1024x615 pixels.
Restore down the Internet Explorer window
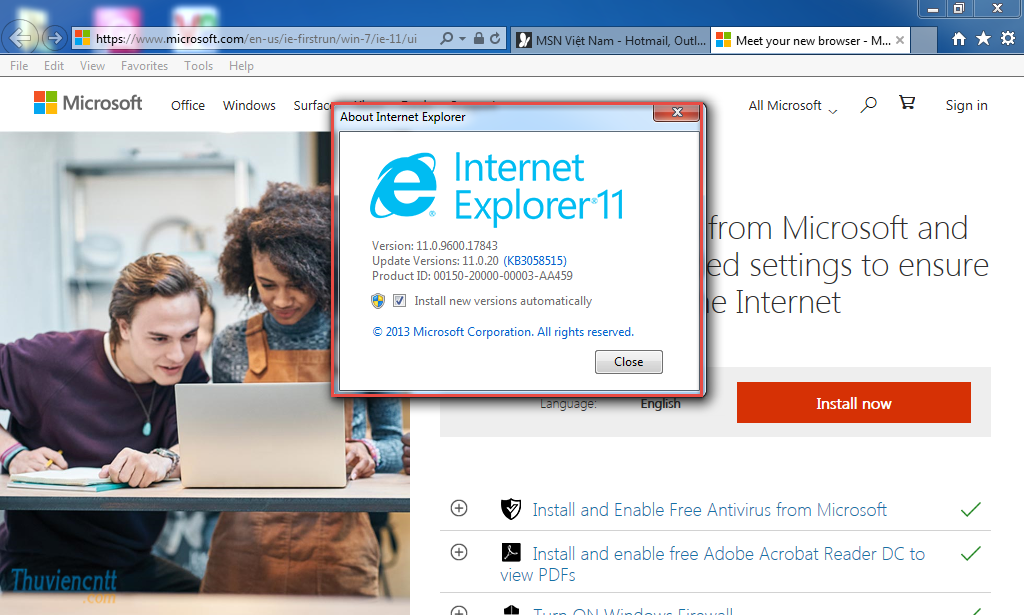pos(959,8)
